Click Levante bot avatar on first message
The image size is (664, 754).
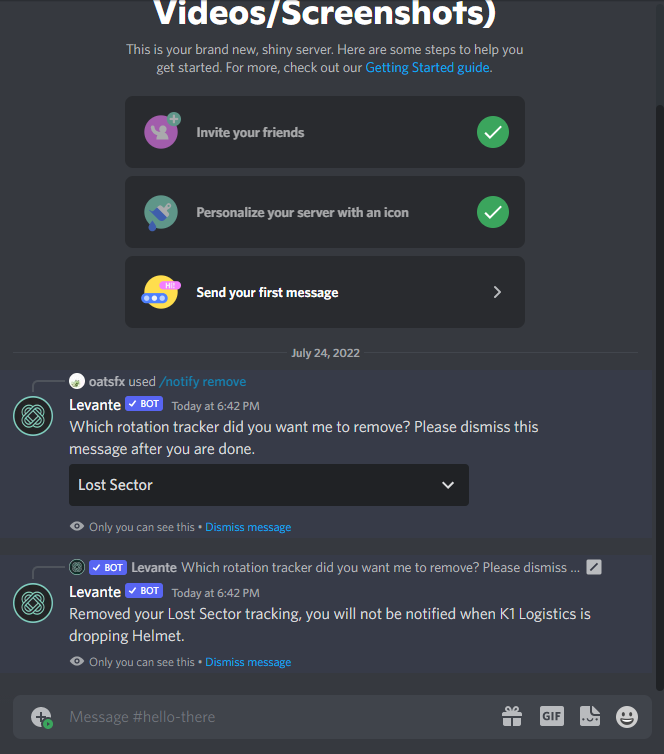(33, 416)
